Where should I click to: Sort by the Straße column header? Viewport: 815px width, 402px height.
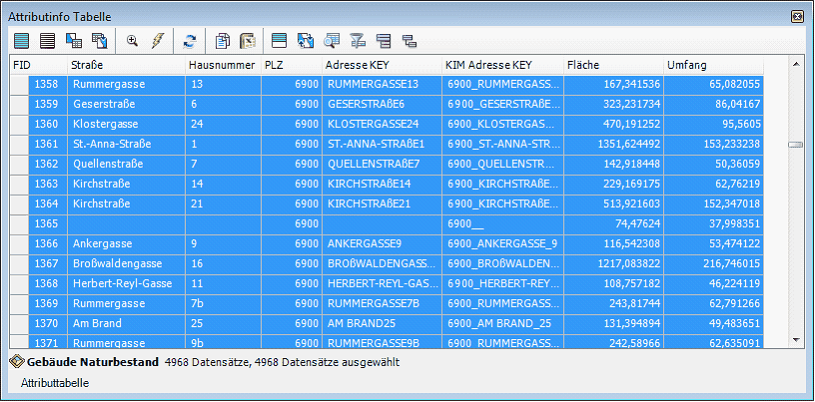click(126, 65)
